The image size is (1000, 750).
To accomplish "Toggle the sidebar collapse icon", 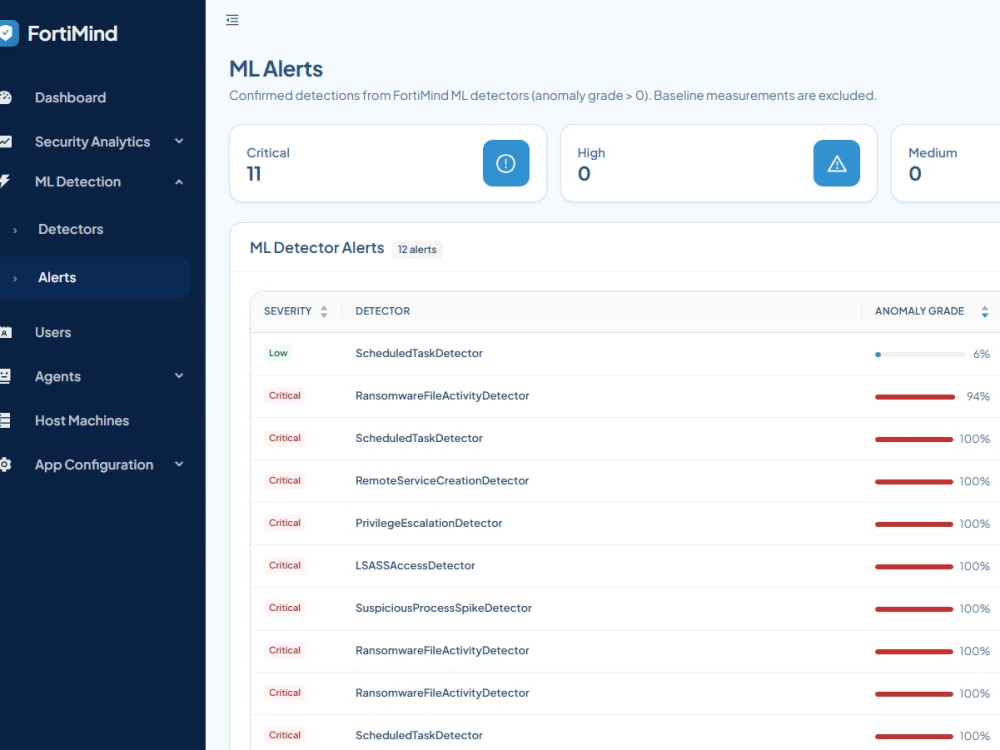I will 232,20.
